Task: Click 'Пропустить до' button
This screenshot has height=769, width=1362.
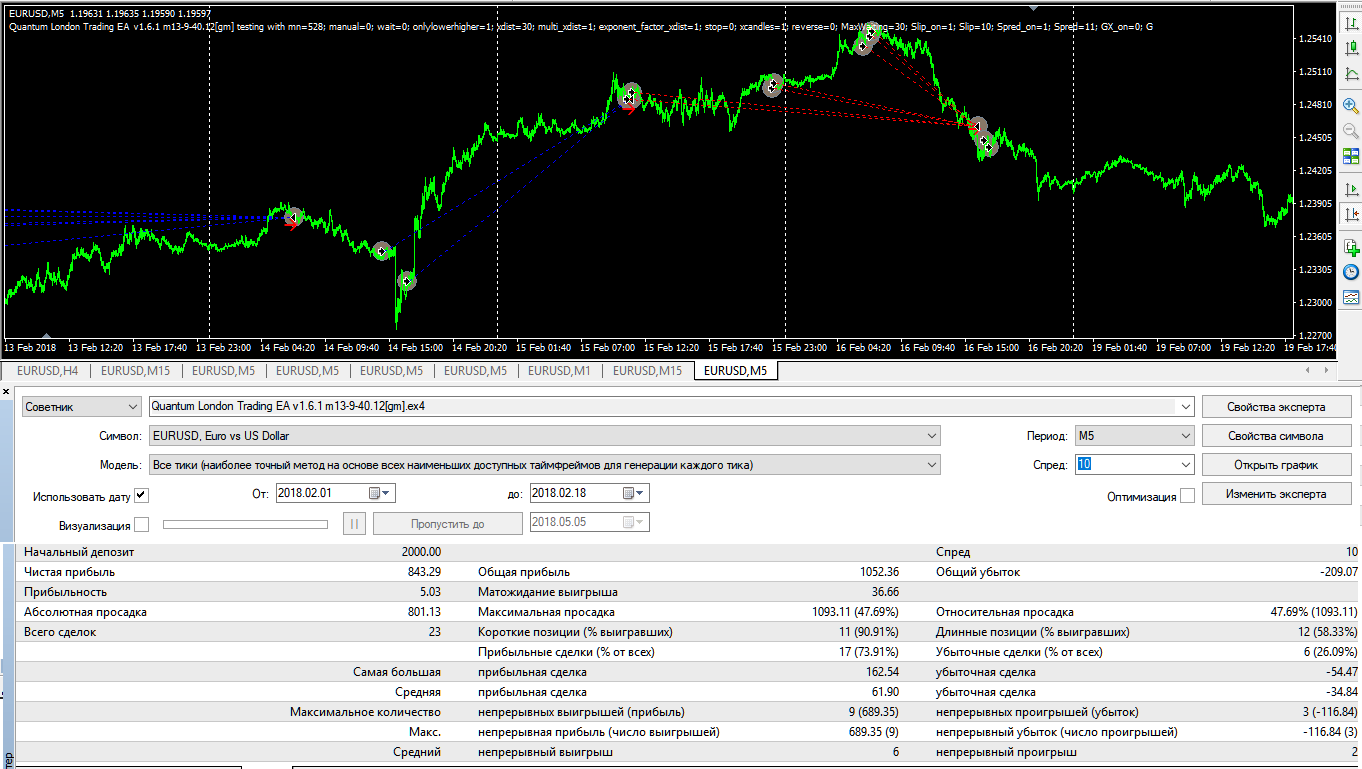Action: pyautogui.click(x=447, y=523)
